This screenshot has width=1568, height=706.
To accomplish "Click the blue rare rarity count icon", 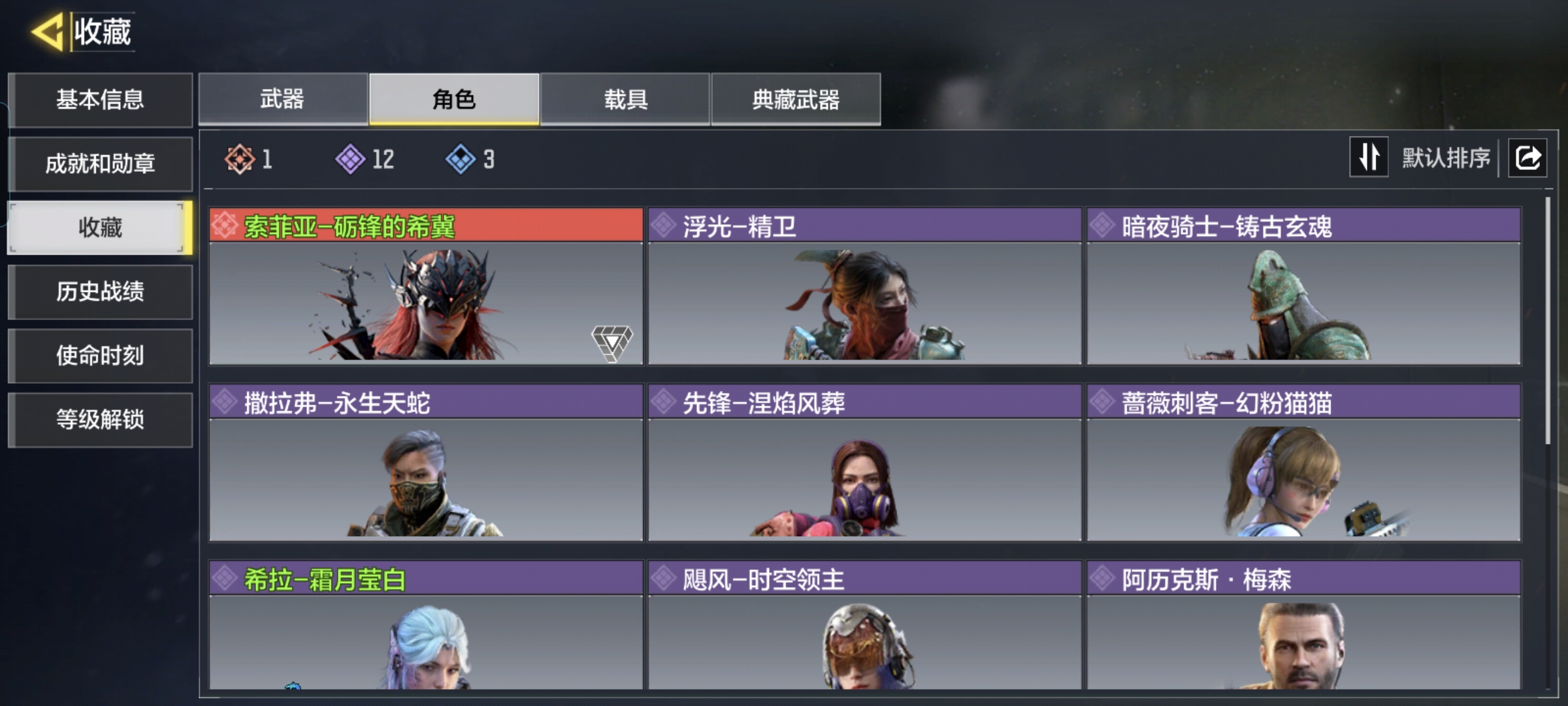I will coord(461,159).
